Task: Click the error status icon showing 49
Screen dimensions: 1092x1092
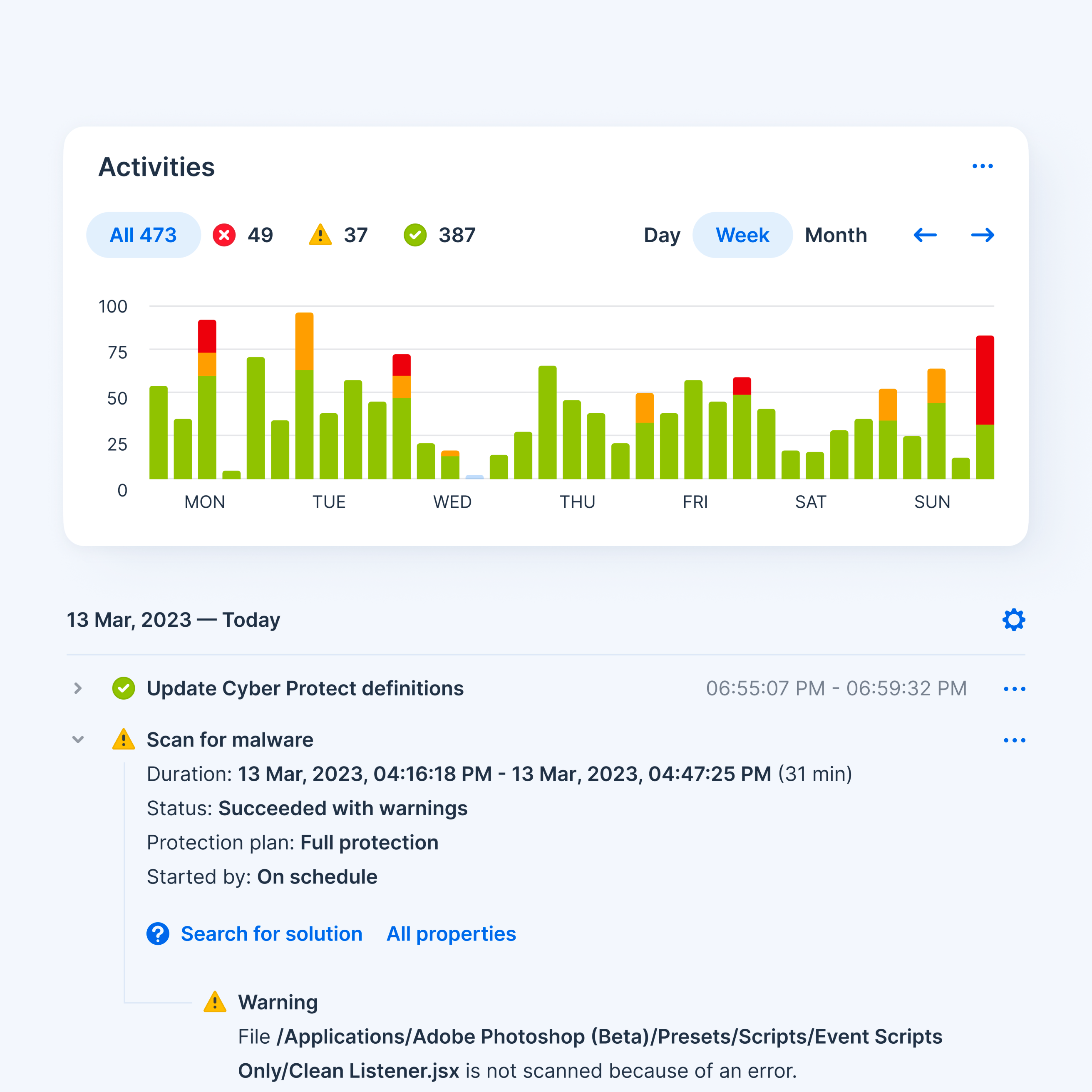Action: coord(224,235)
